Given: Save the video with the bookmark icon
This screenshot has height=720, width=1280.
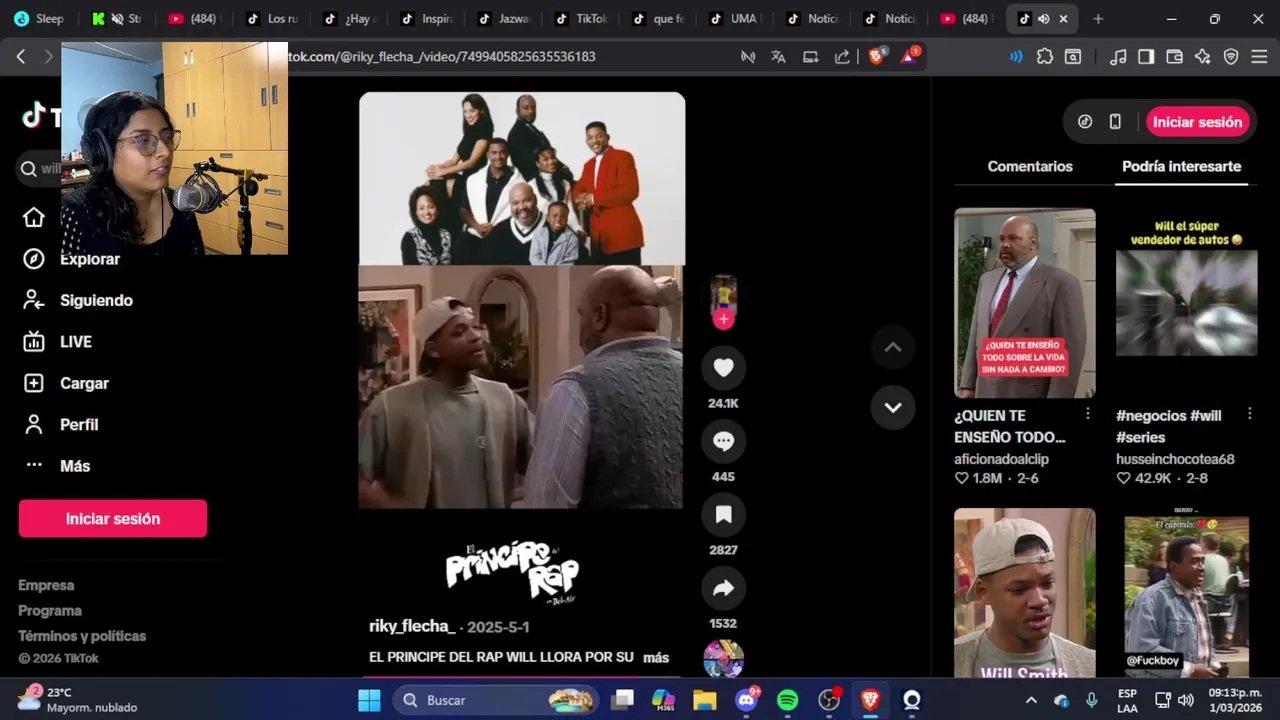Looking at the screenshot, I should (723, 514).
